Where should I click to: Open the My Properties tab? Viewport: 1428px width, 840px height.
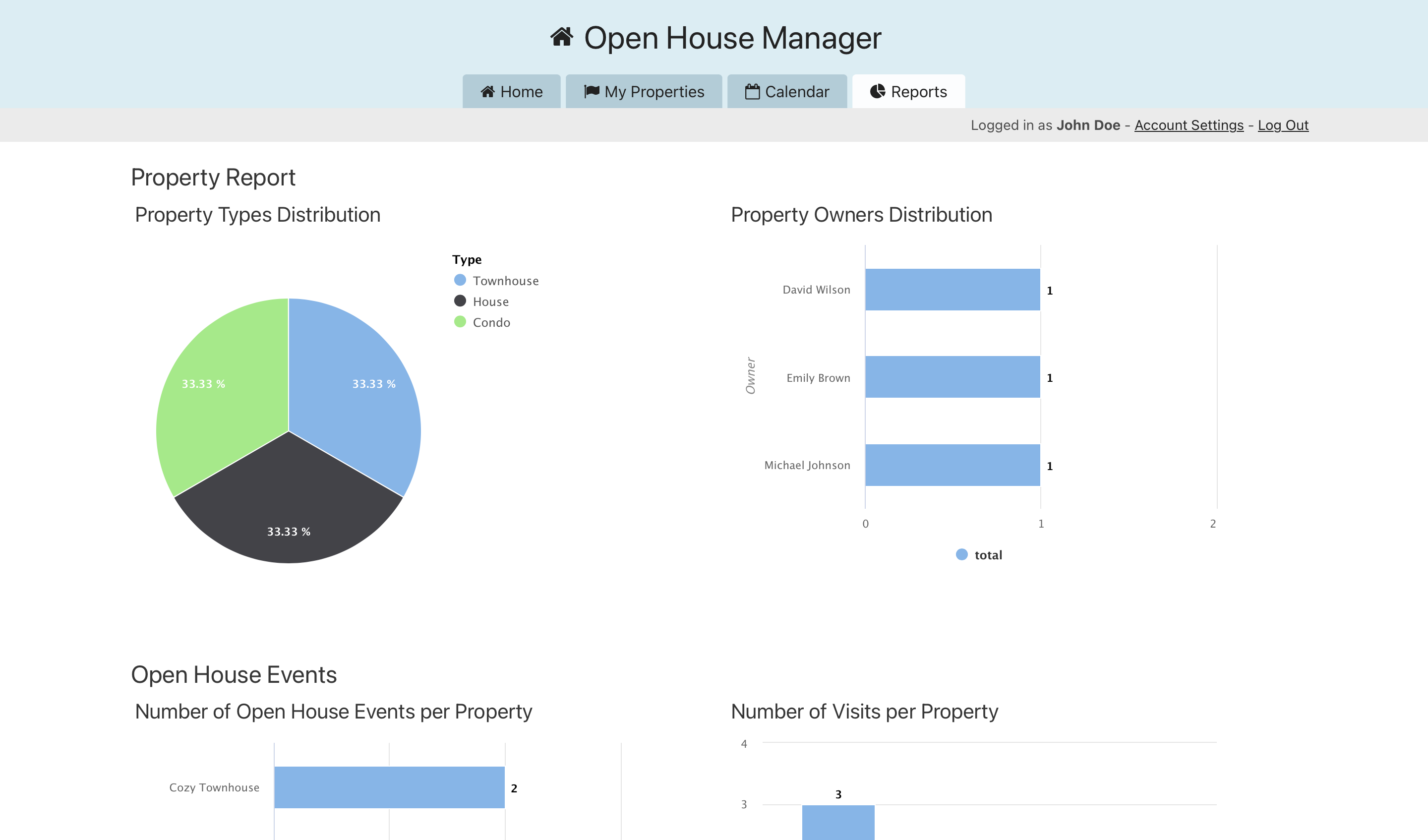(644, 92)
